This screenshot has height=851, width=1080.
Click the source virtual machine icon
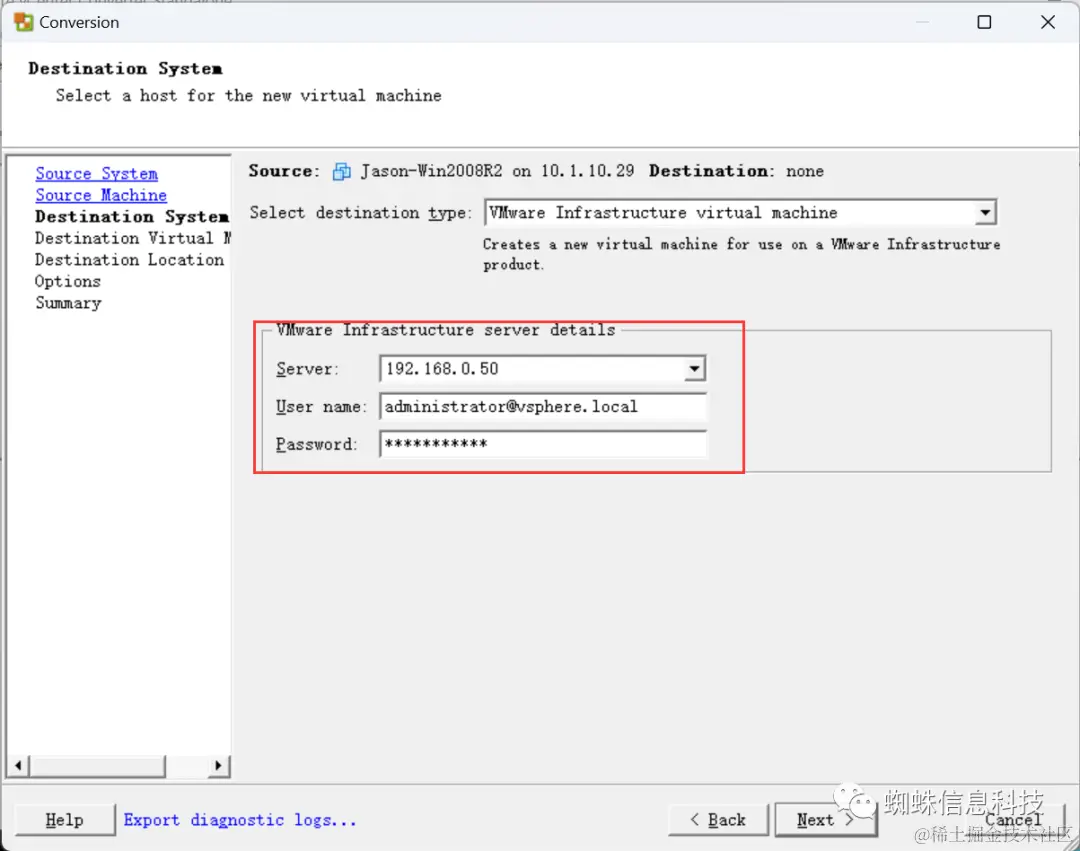(x=342, y=171)
